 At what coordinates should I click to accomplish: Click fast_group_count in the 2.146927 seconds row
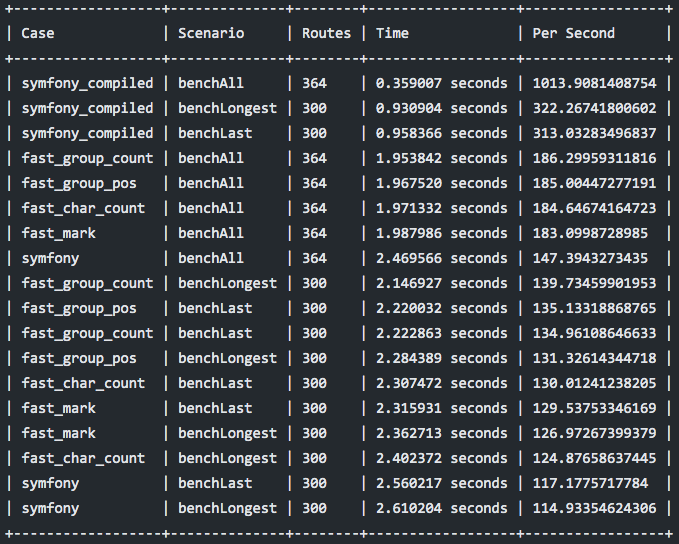[x=87, y=283]
